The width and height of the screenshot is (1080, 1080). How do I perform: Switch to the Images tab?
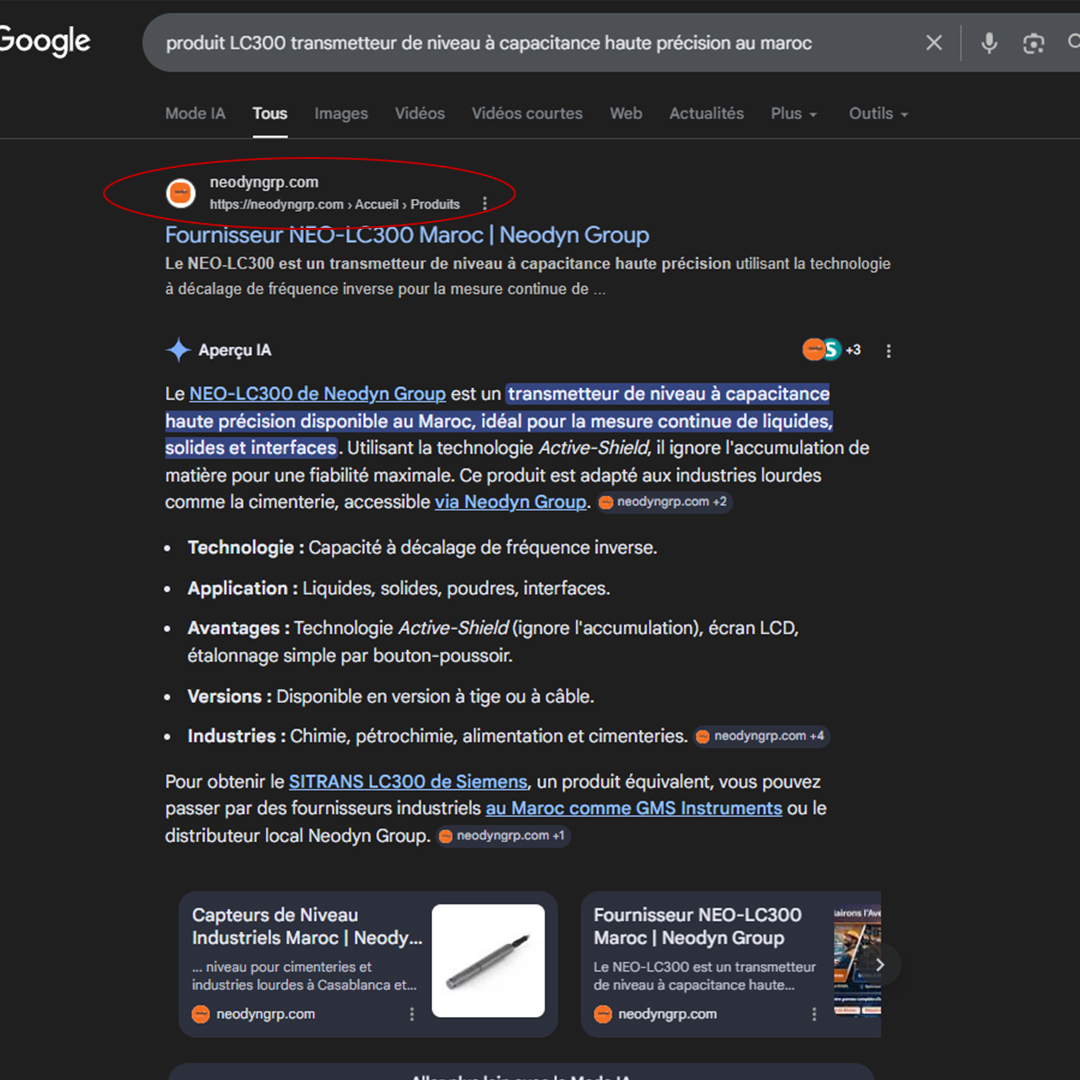tap(341, 114)
